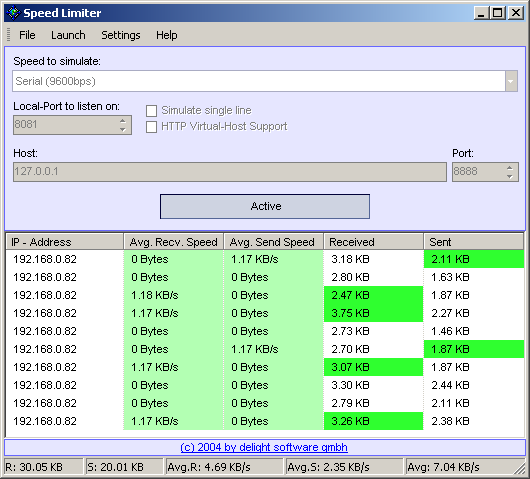Open the Help menu

166,35
